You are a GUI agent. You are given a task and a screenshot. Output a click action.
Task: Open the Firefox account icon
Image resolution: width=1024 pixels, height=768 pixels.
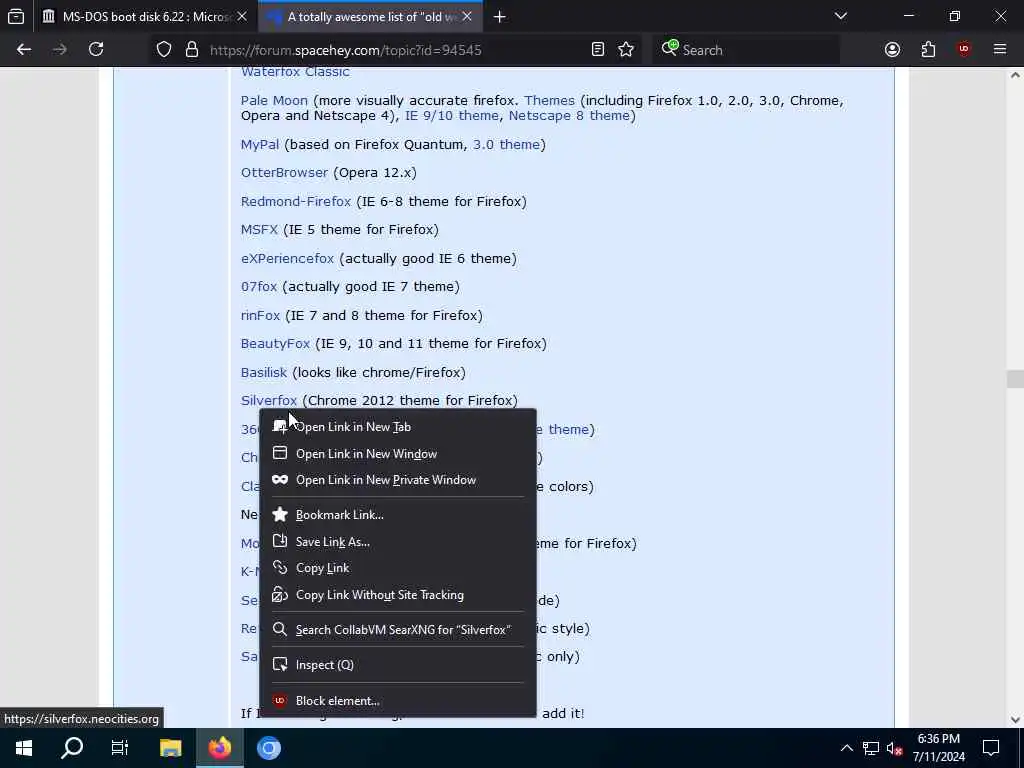pos(892,50)
